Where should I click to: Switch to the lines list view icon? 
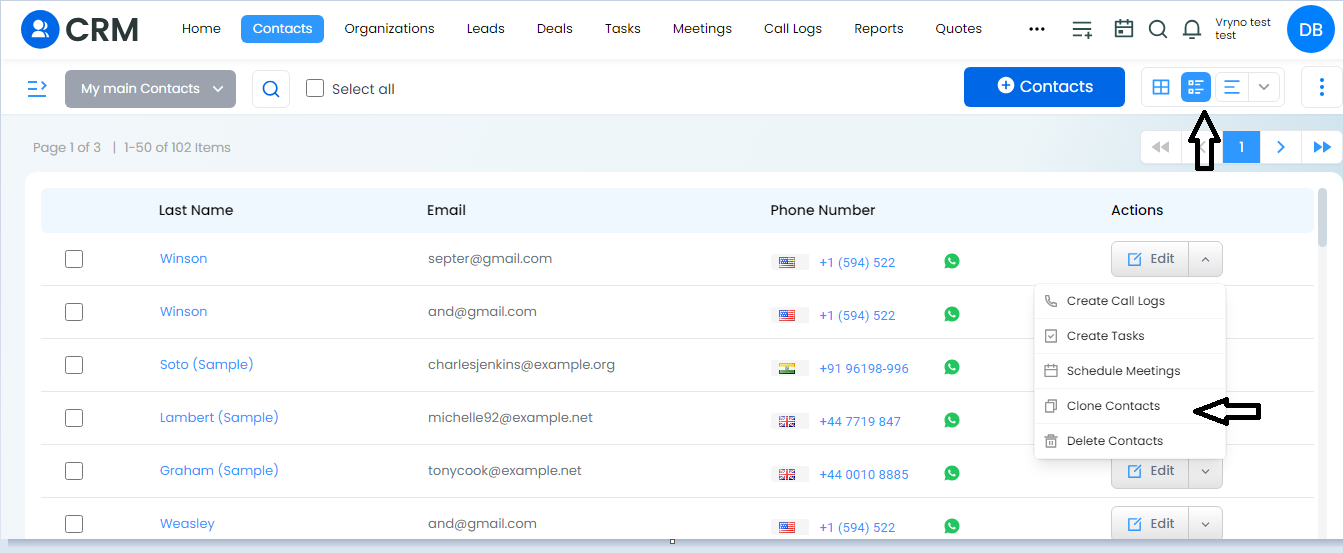pos(1232,87)
